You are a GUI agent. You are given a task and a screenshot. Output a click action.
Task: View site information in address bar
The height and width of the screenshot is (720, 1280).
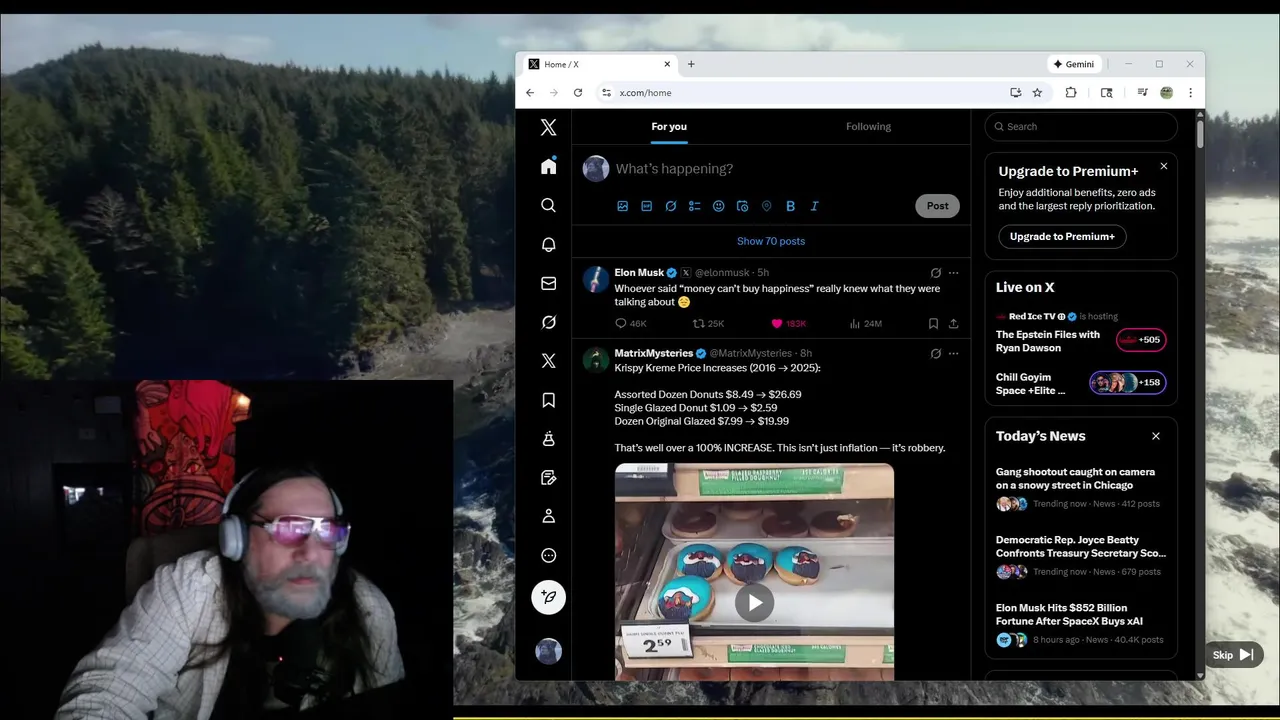(606, 92)
